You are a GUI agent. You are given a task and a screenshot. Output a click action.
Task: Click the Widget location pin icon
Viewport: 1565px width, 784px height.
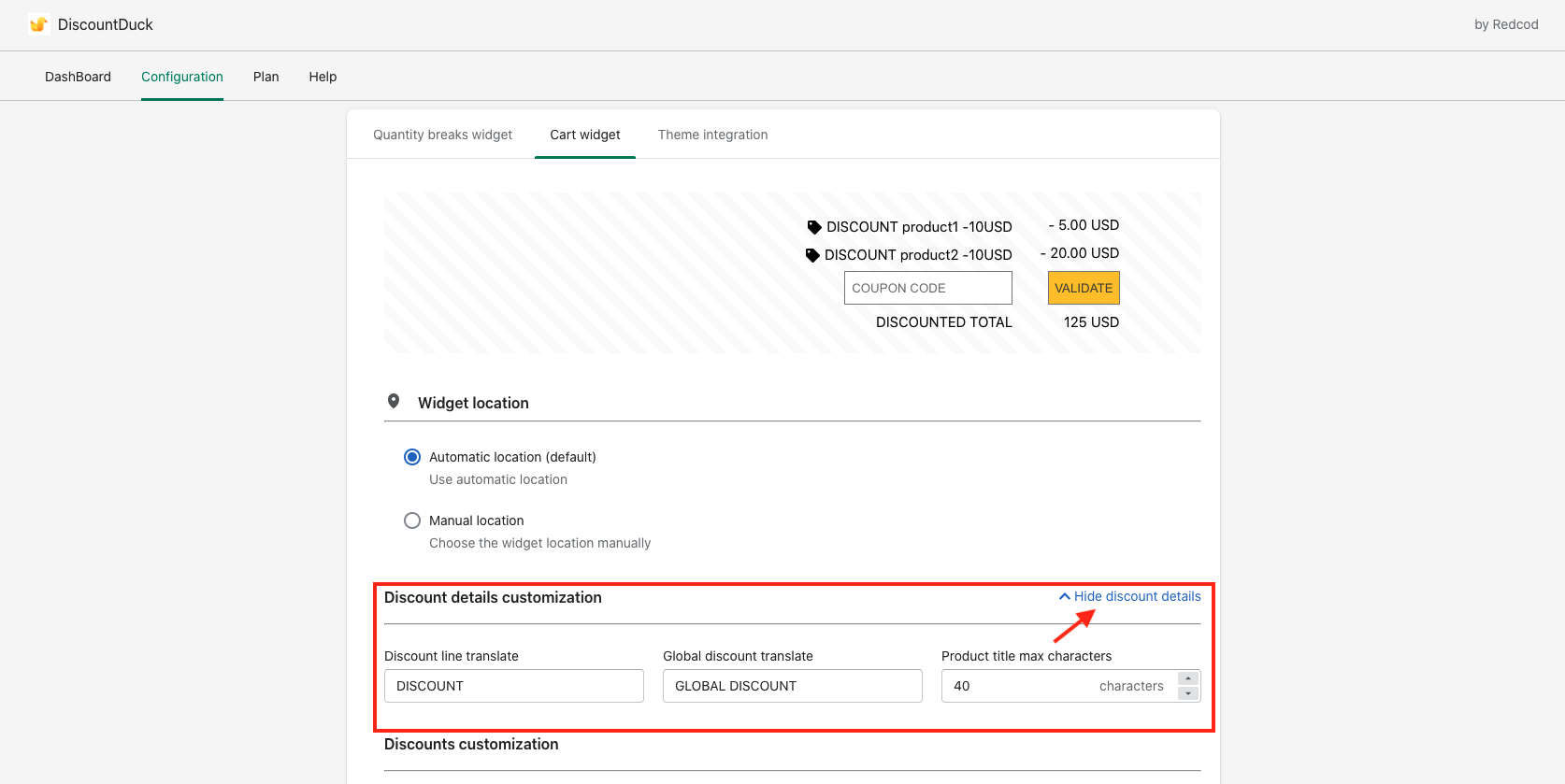coord(394,402)
